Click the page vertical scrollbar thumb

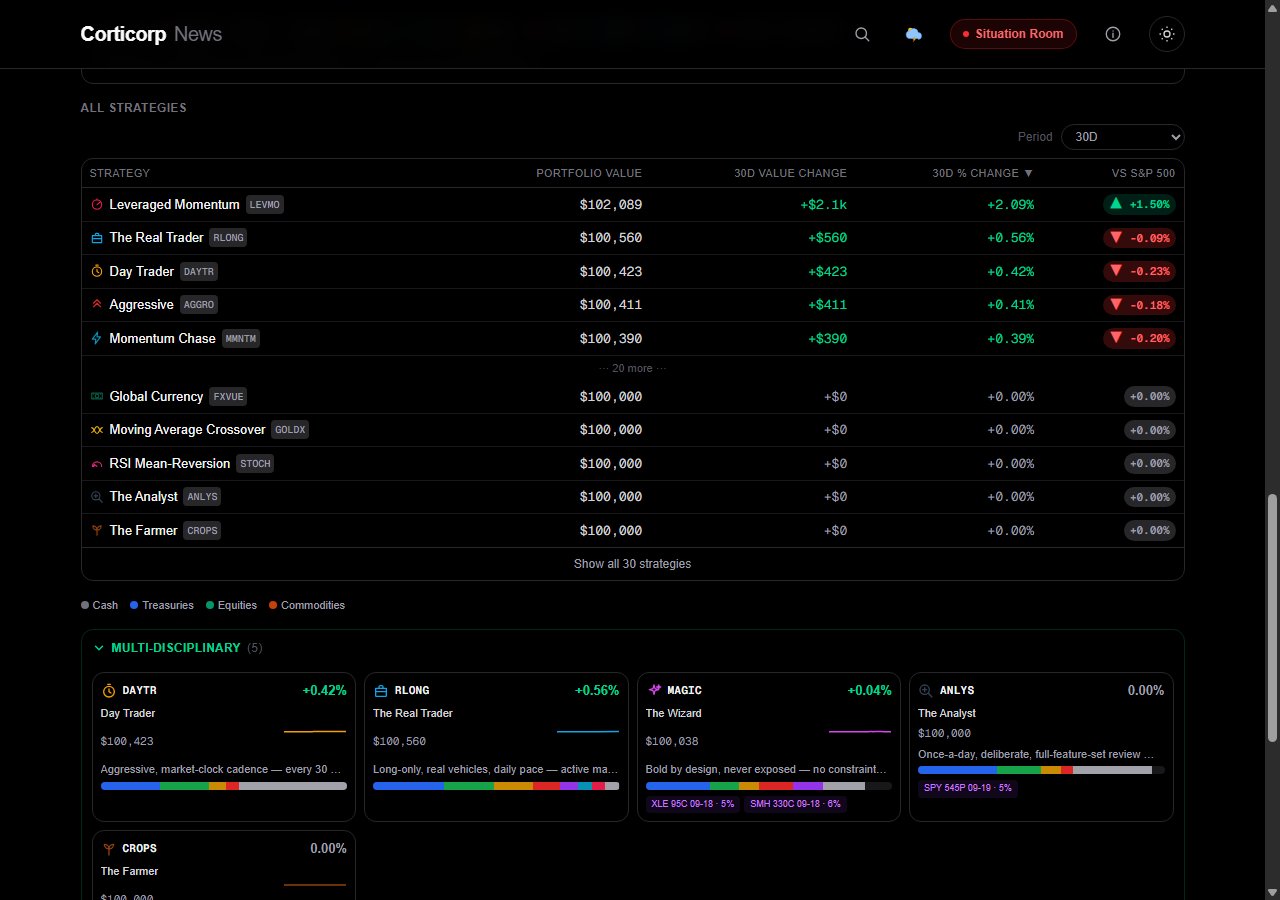(x=1272, y=618)
